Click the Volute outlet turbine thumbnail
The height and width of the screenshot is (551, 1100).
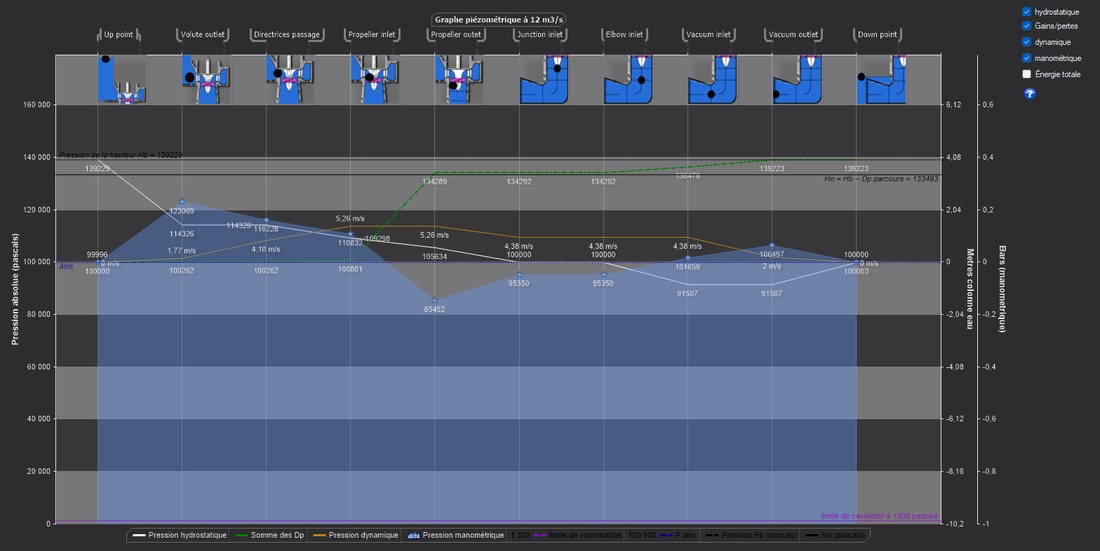point(206,79)
